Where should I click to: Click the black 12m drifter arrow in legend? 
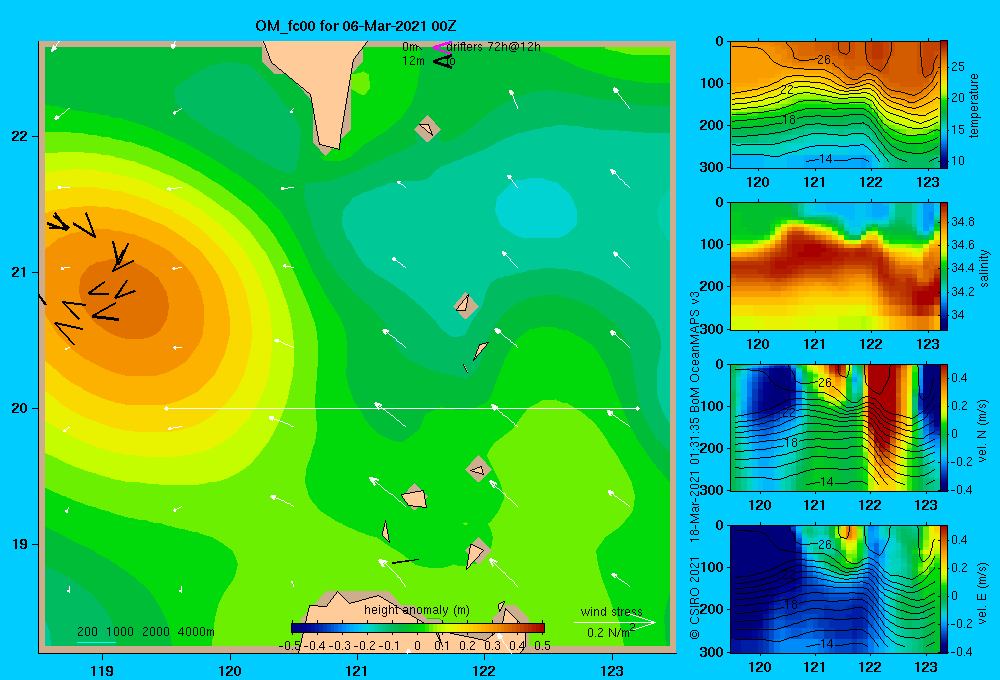(443, 61)
